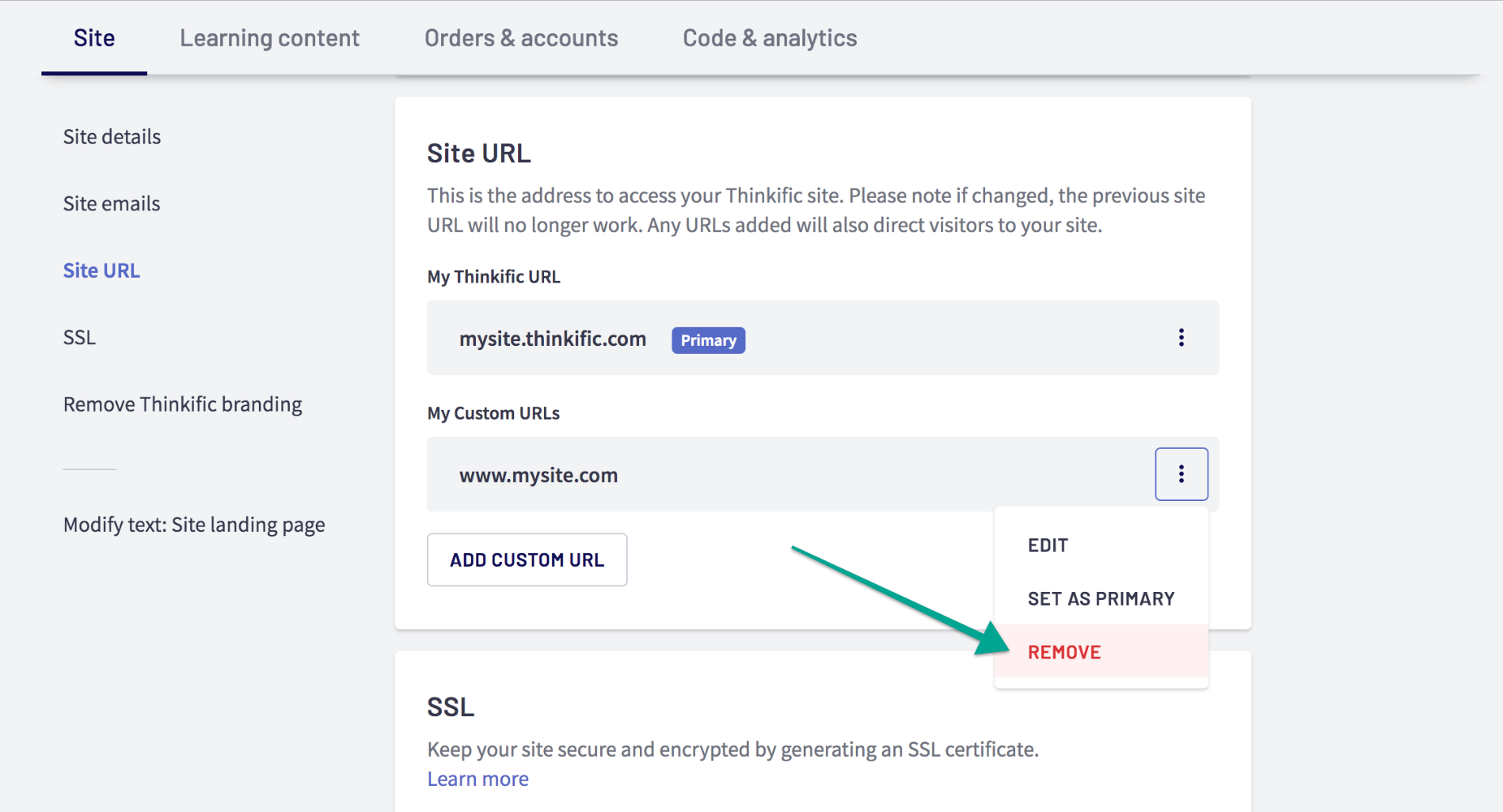Follow the Learn more link under SSL
The width and height of the screenshot is (1503, 812).
(x=478, y=779)
